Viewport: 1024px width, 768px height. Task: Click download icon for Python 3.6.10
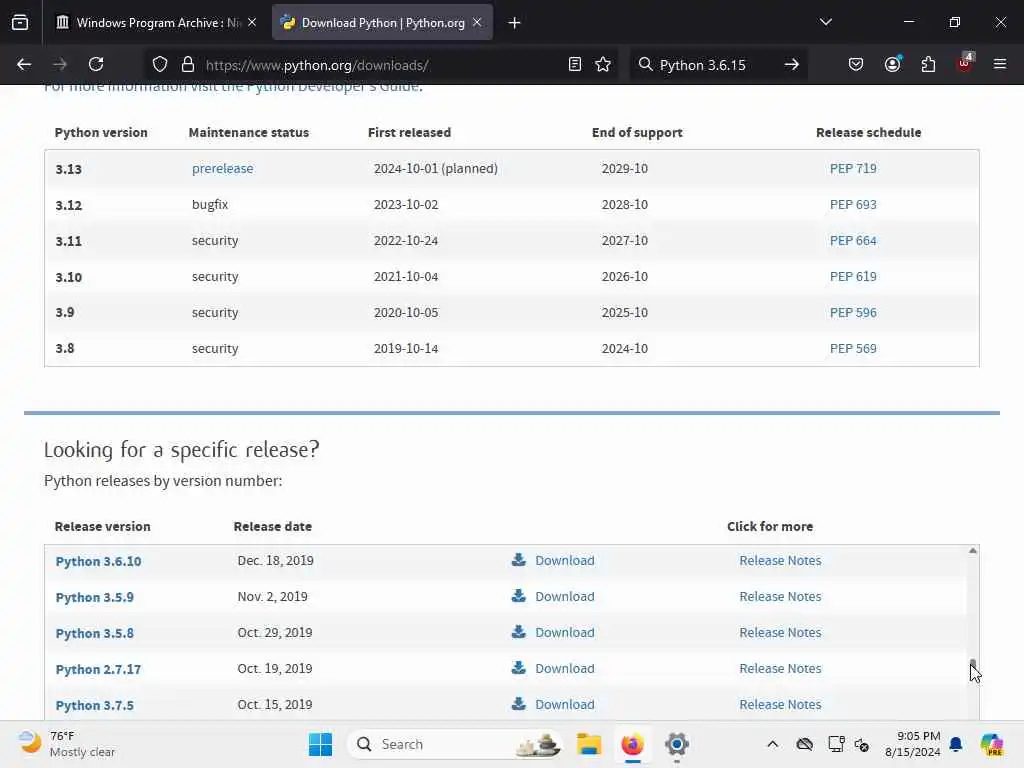click(x=519, y=560)
